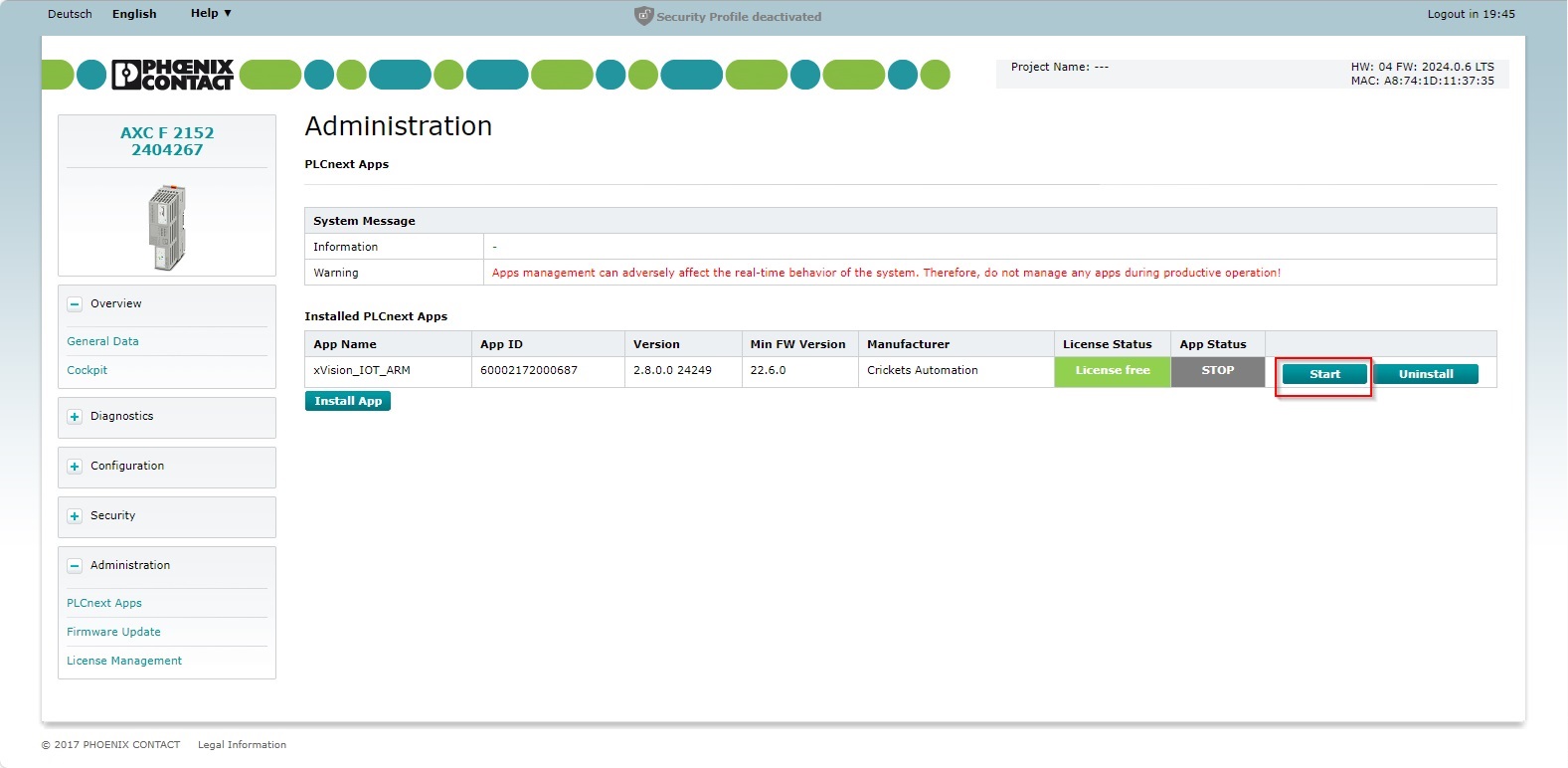The width and height of the screenshot is (1568, 768).
Task: Open Legal Information link
Action: click(242, 745)
